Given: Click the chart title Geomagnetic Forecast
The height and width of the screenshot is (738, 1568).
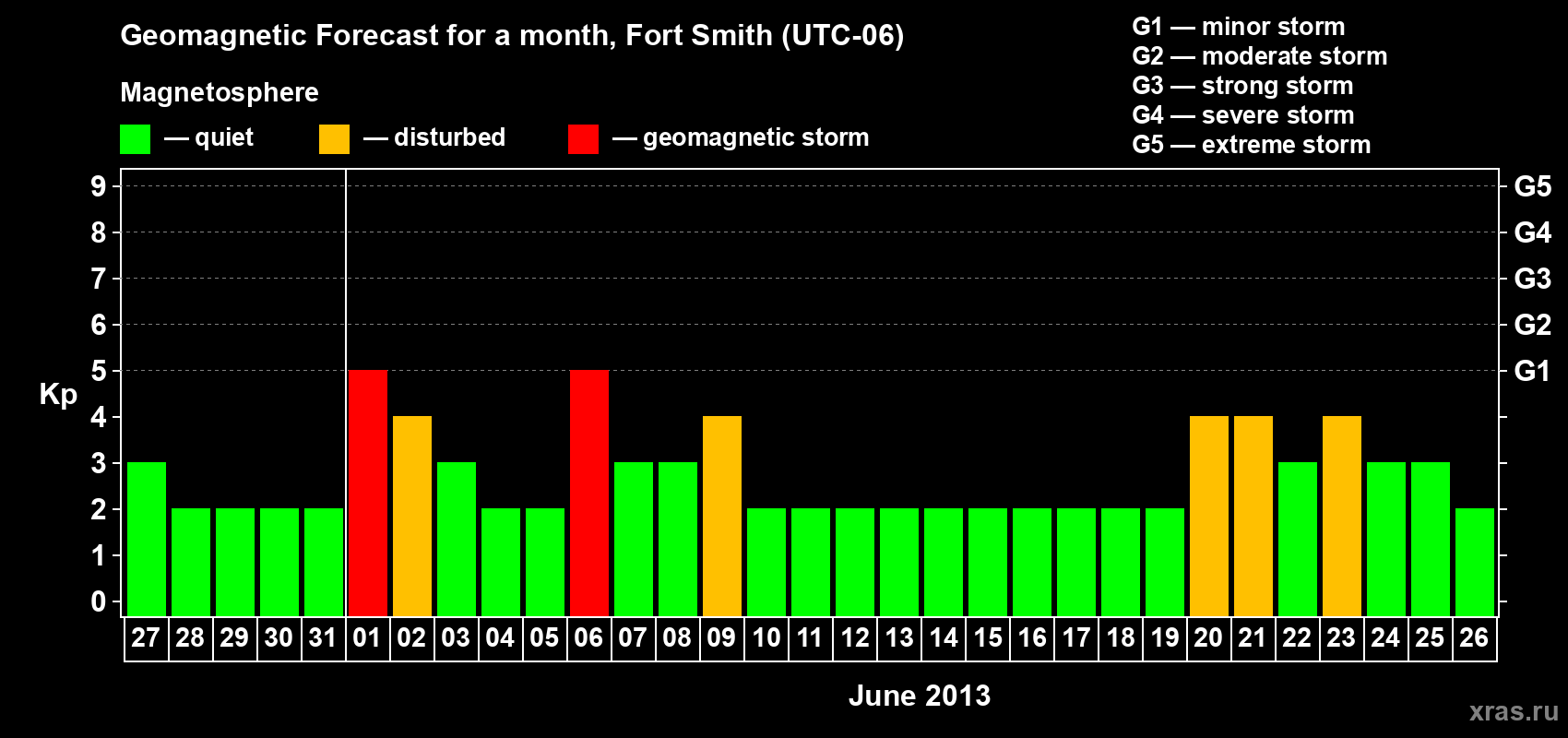Looking at the screenshot, I should (x=512, y=36).
